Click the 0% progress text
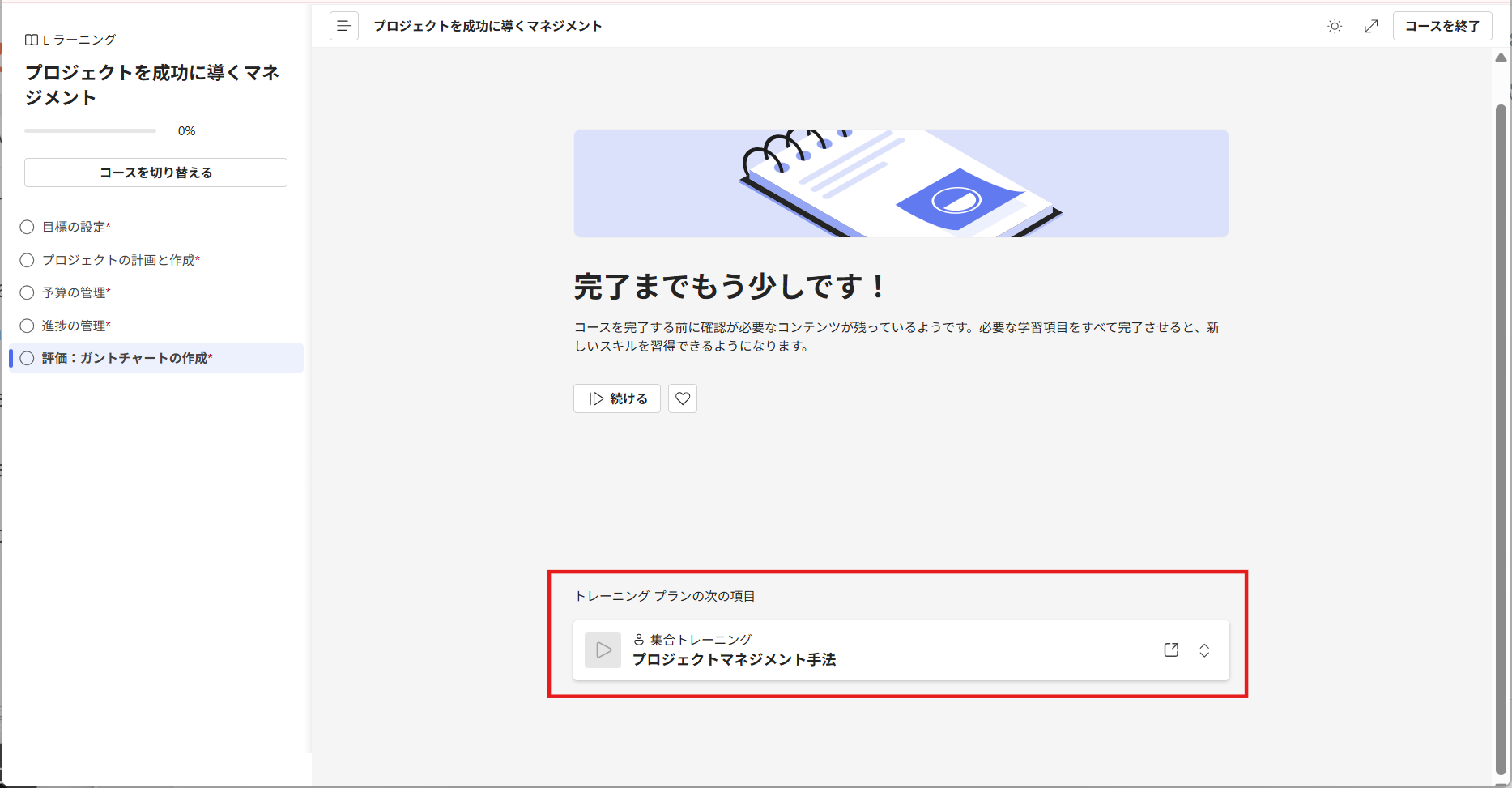The height and width of the screenshot is (788, 1512). (x=186, y=130)
